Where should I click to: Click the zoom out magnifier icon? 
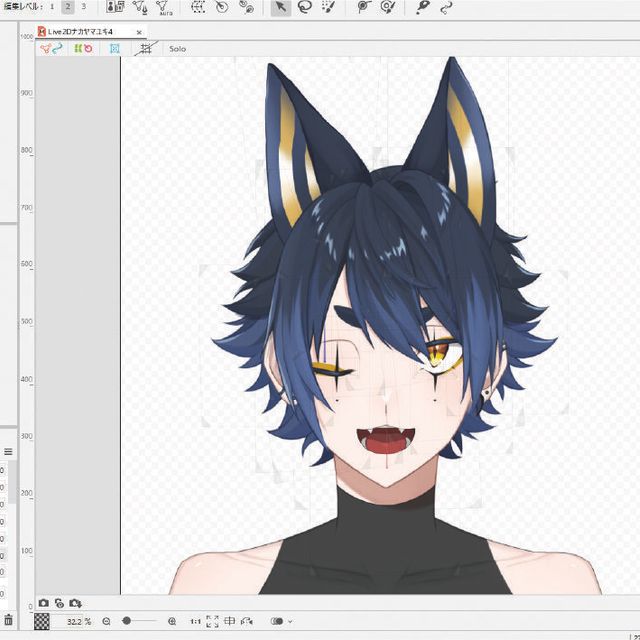(107, 621)
